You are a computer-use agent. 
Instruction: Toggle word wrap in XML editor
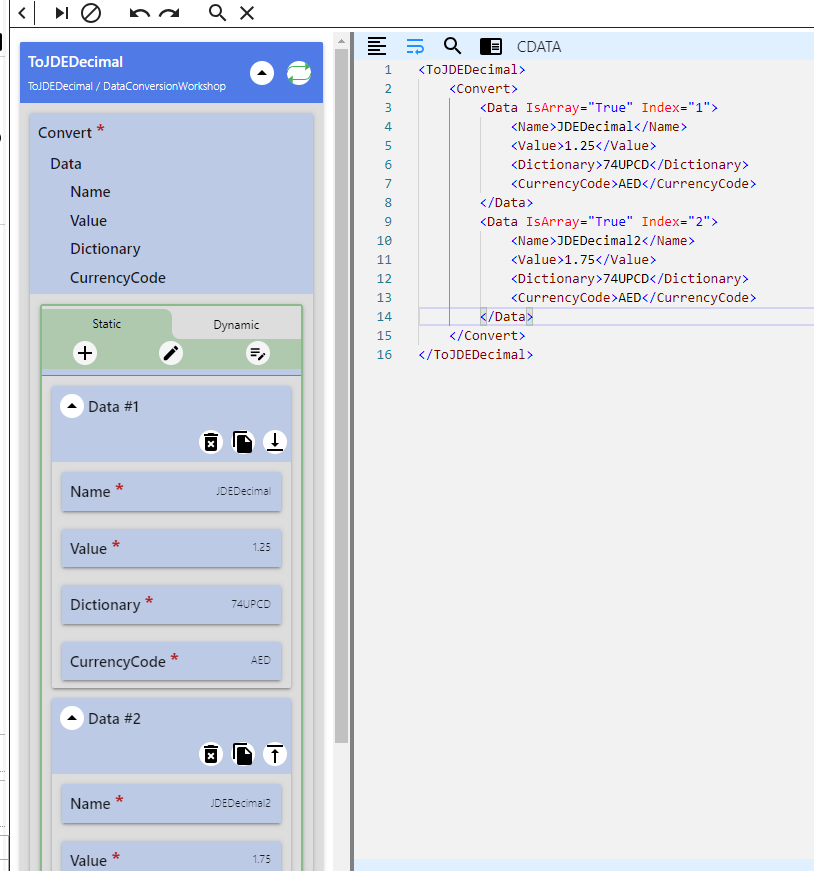[415, 46]
